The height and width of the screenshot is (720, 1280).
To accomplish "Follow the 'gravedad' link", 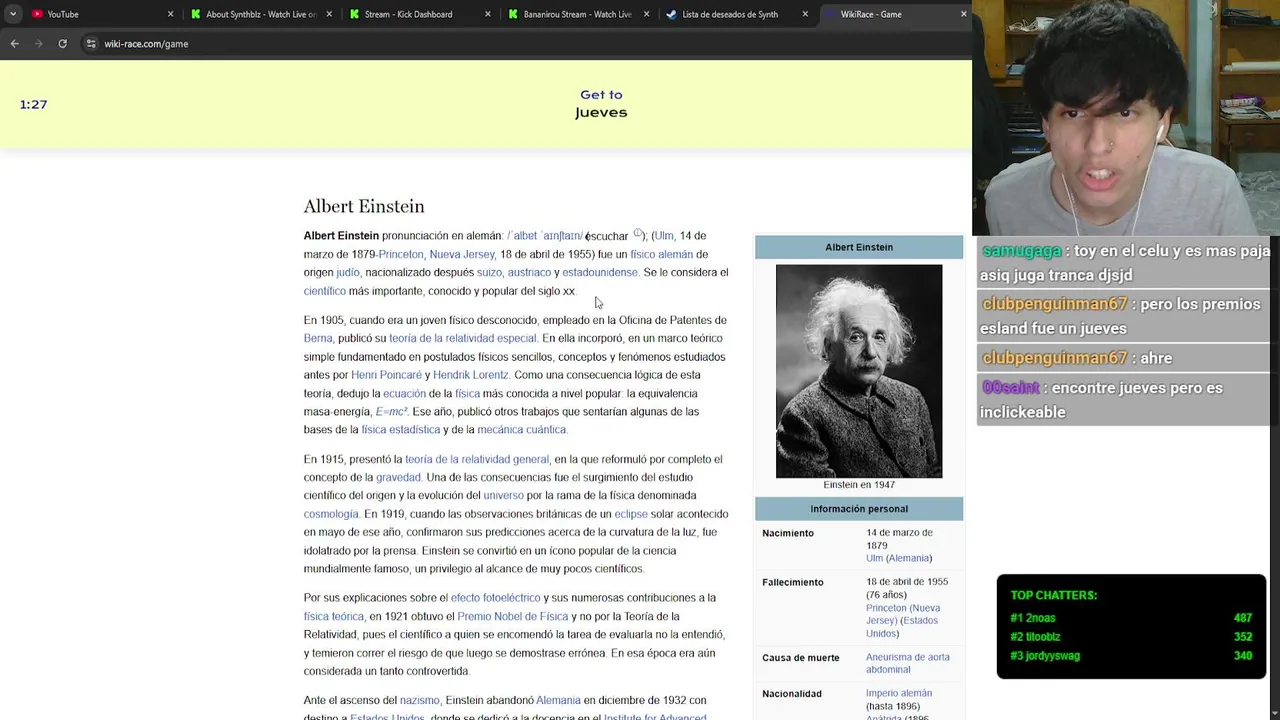I will pyautogui.click(x=398, y=478).
